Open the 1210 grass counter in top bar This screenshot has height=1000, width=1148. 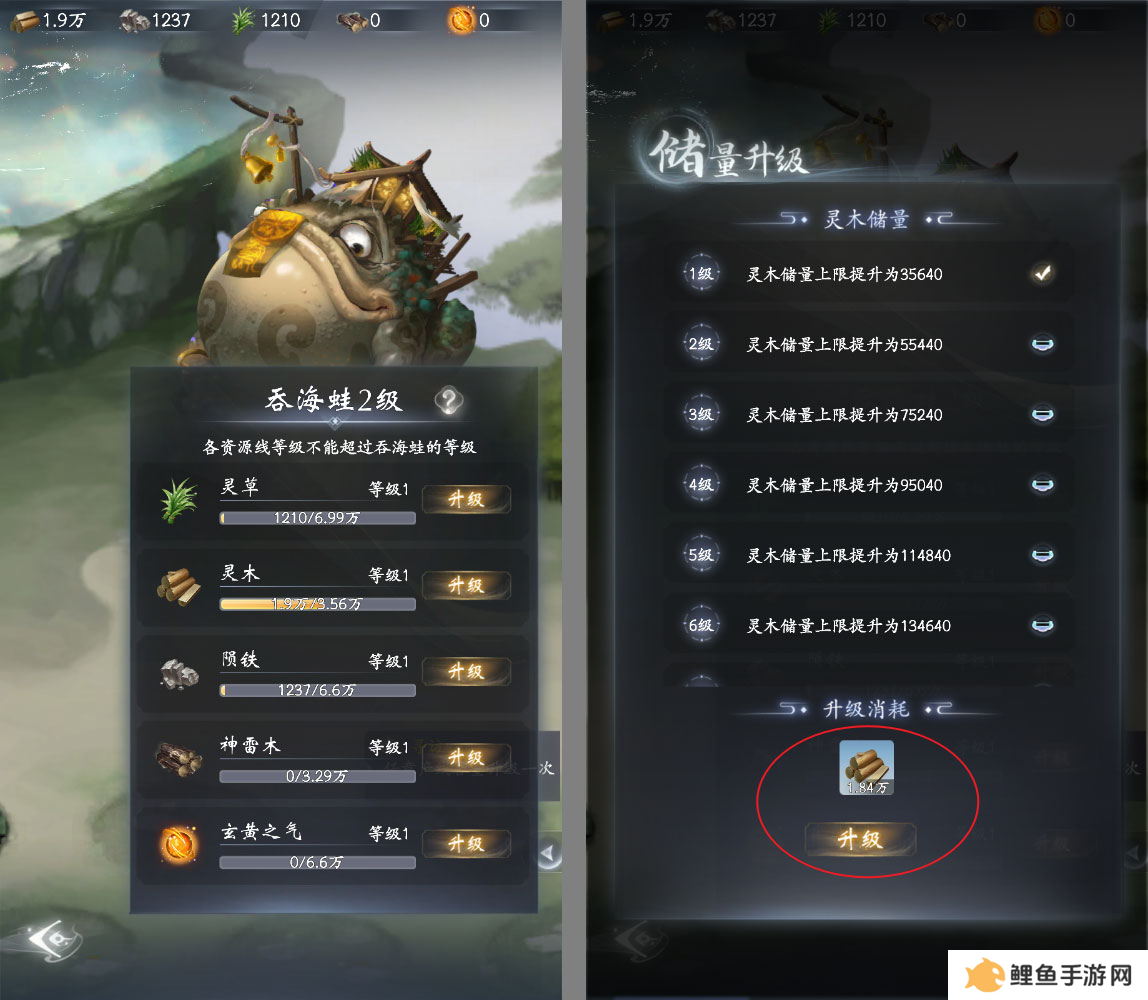click(x=266, y=20)
